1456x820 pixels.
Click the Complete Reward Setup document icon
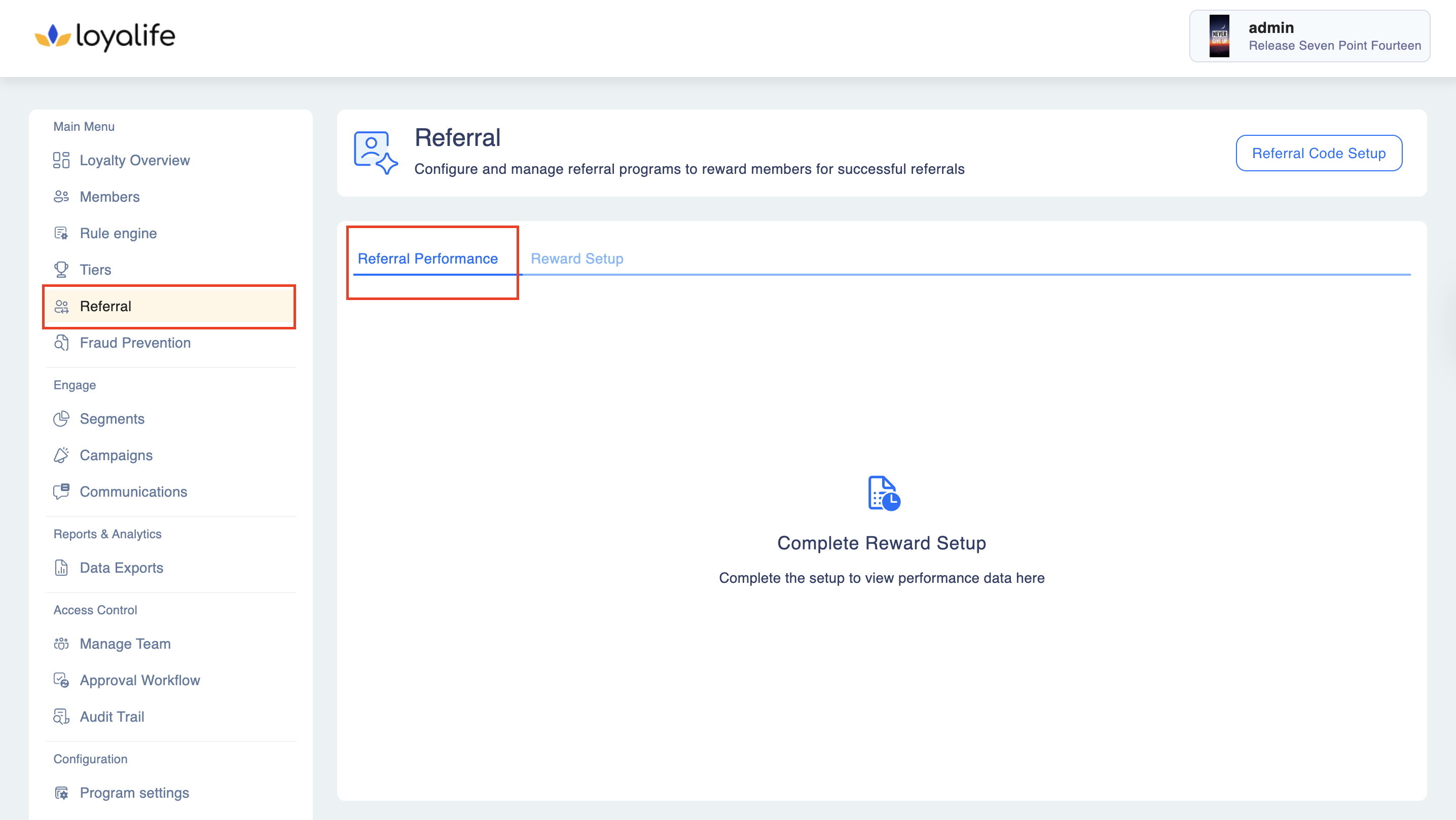click(884, 493)
